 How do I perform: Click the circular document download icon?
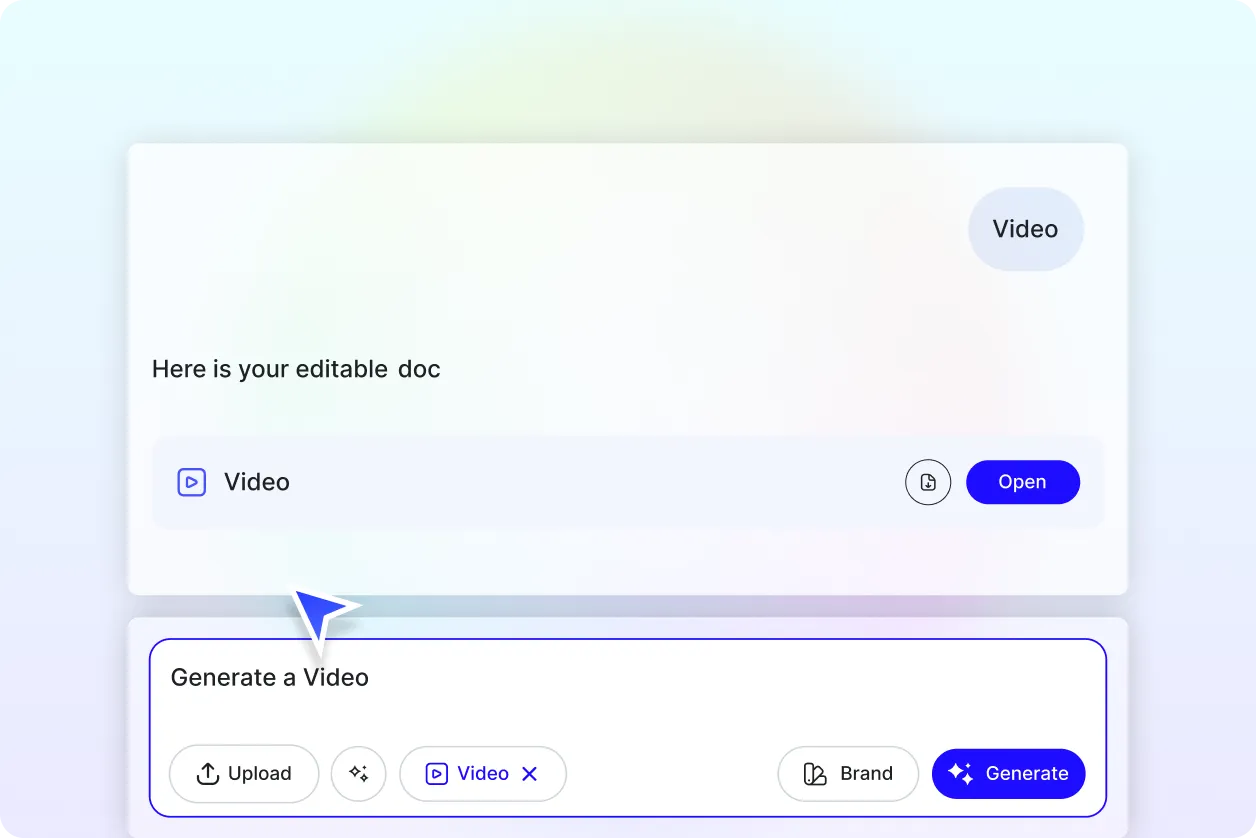coord(928,482)
